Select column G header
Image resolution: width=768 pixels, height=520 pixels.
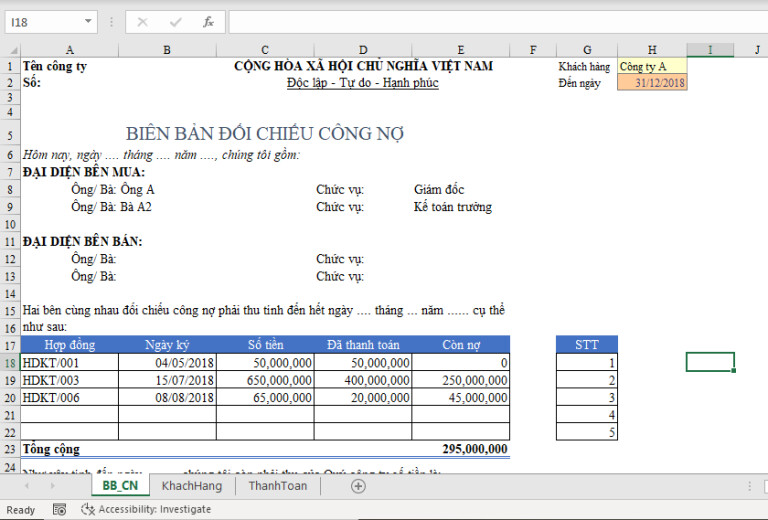pyautogui.click(x=587, y=50)
